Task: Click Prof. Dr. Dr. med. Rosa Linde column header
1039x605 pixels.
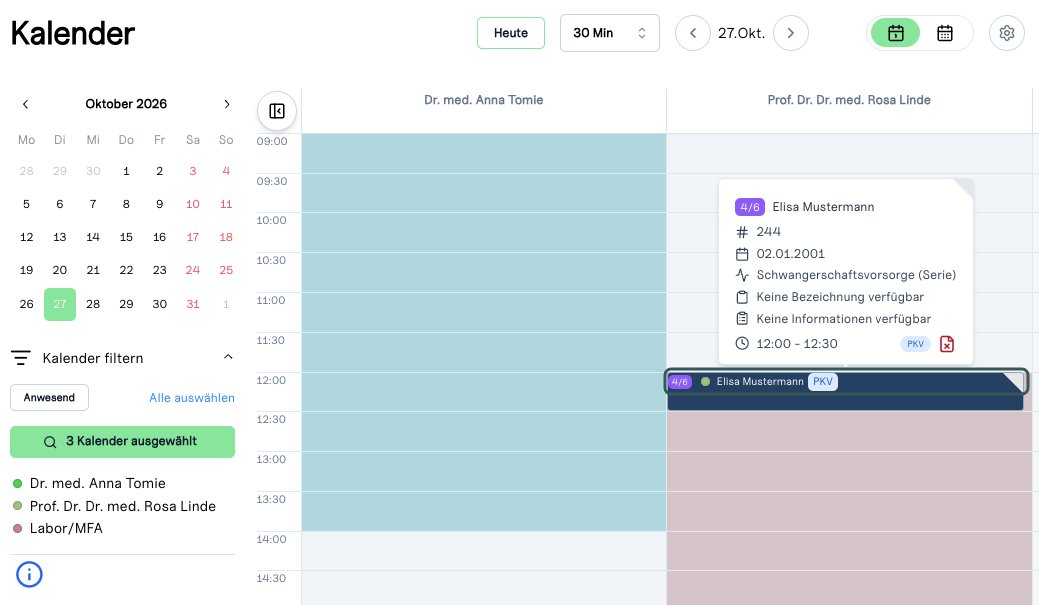Action: (849, 100)
